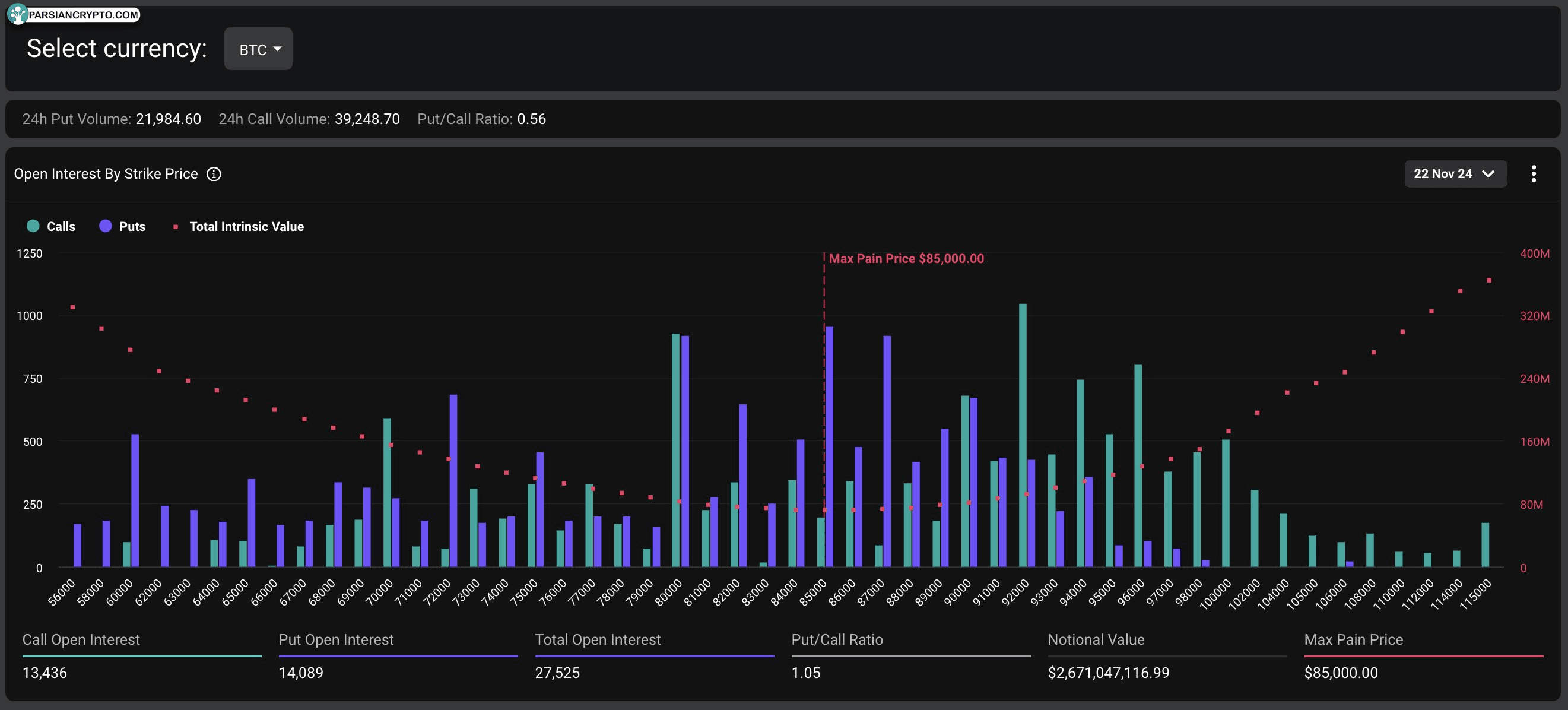Click the Call Open Interest value 13,436
Viewport: 1568px width, 710px height.
[45, 672]
